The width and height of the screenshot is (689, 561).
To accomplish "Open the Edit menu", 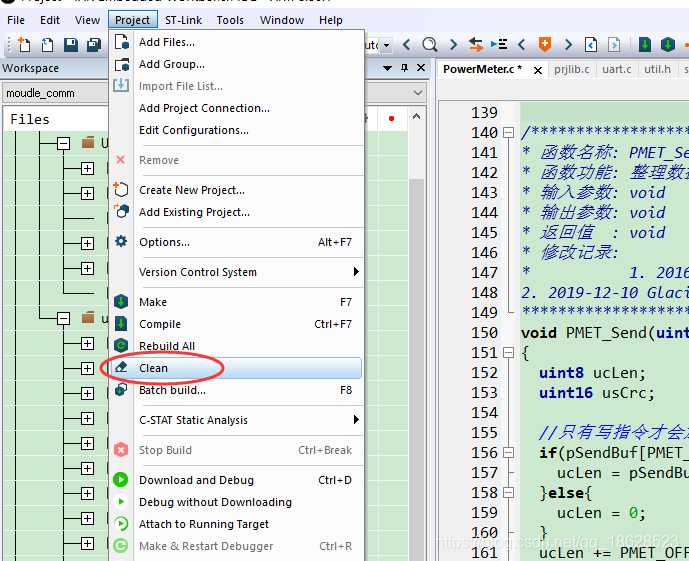I will pos(50,20).
